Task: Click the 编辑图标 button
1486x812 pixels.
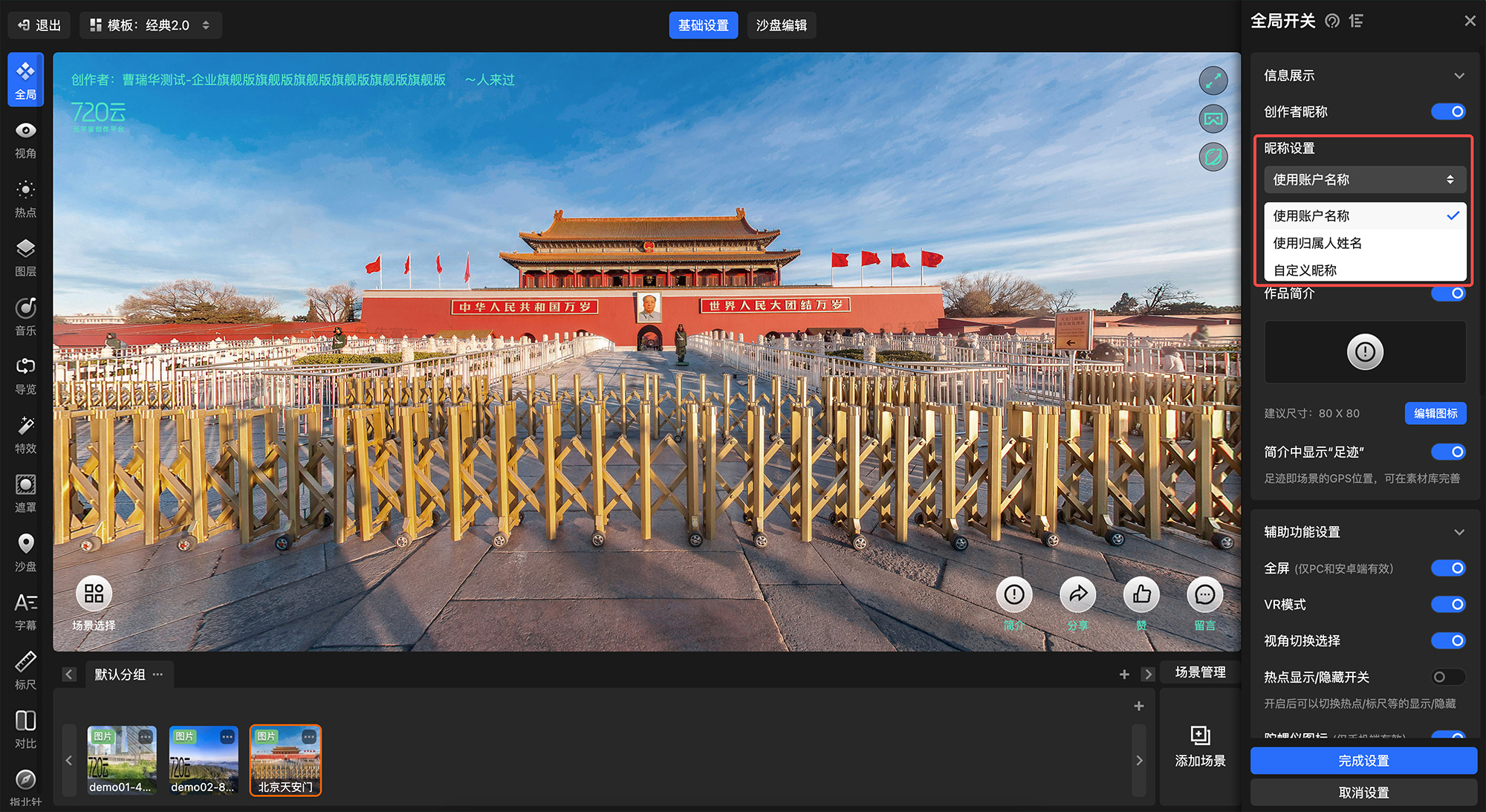Action: (1435, 414)
